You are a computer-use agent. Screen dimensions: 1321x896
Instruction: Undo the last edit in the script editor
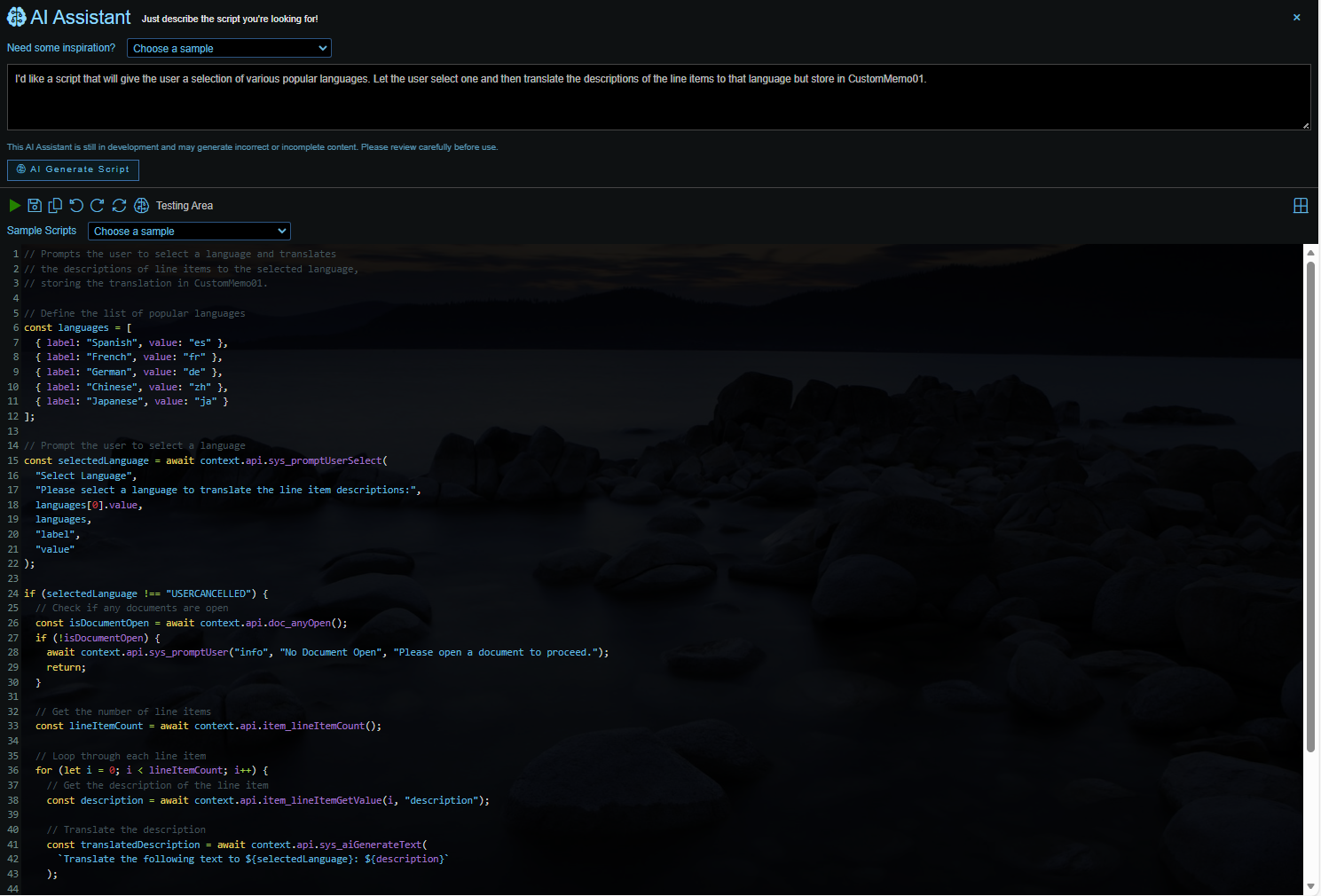click(x=76, y=206)
